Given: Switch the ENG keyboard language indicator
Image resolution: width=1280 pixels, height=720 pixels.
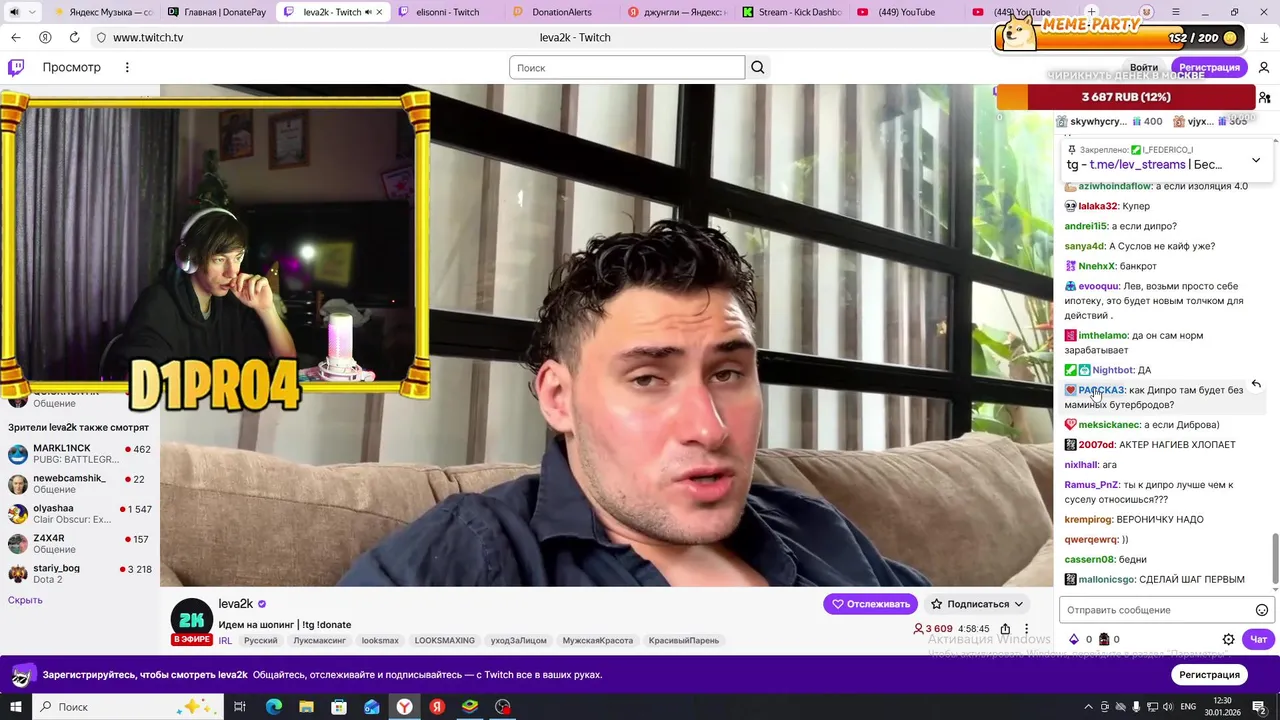Looking at the screenshot, I should (x=1190, y=707).
